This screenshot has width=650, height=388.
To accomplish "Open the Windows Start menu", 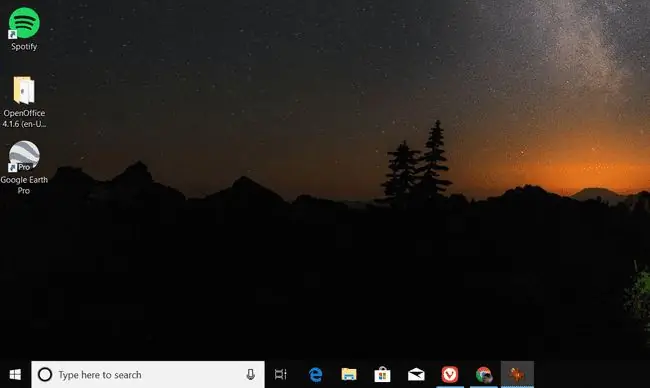I will point(15,375).
